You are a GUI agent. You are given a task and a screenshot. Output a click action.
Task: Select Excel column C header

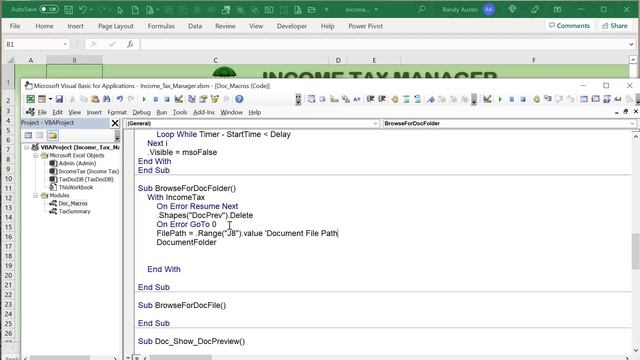coord(215,60)
